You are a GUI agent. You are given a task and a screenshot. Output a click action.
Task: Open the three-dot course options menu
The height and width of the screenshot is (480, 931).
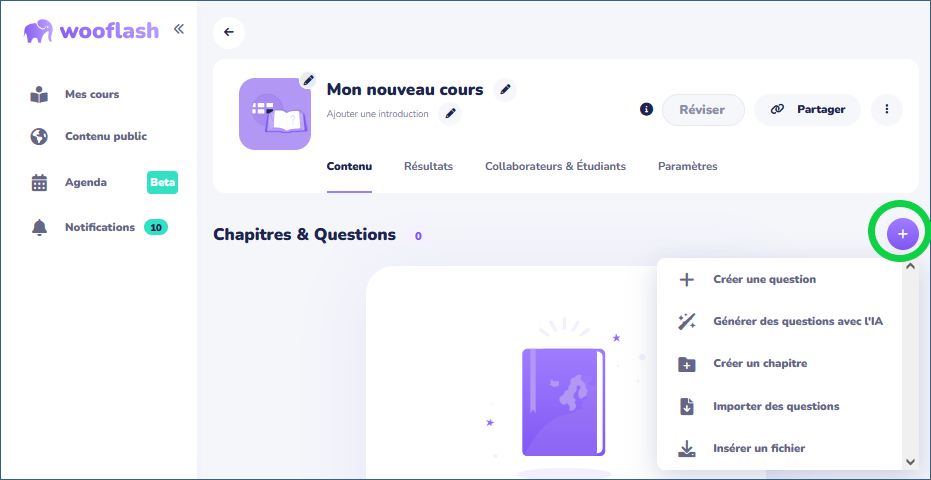pos(886,109)
